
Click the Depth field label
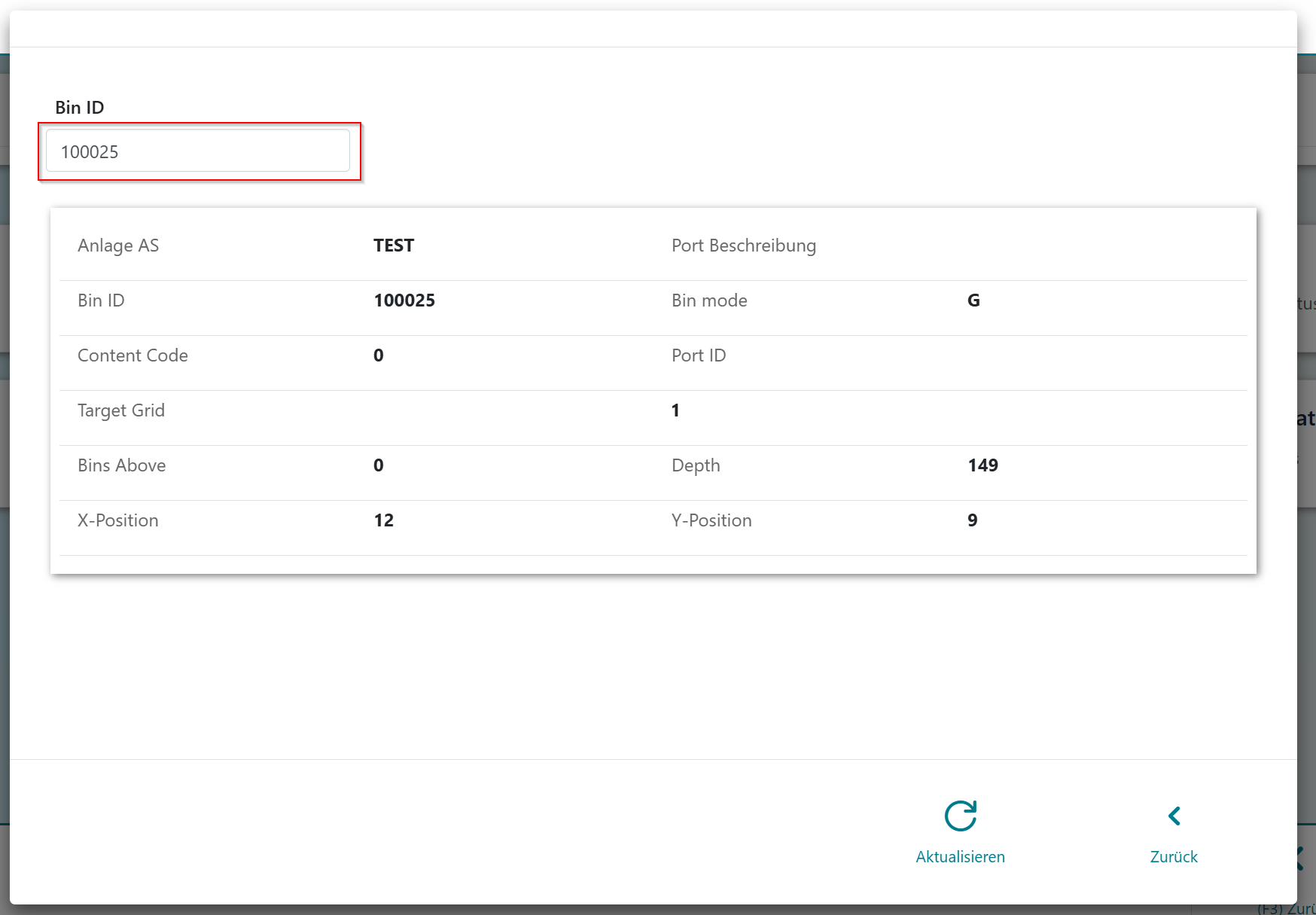coord(696,465)
